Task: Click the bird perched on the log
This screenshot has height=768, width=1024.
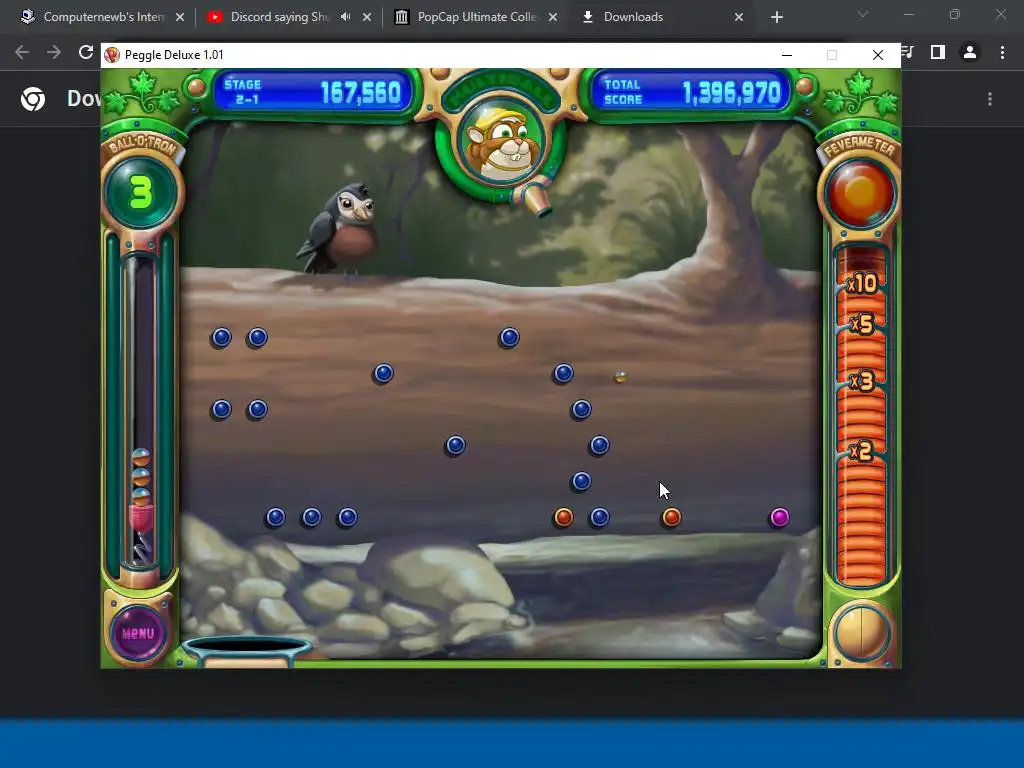Action: point(341,229)
